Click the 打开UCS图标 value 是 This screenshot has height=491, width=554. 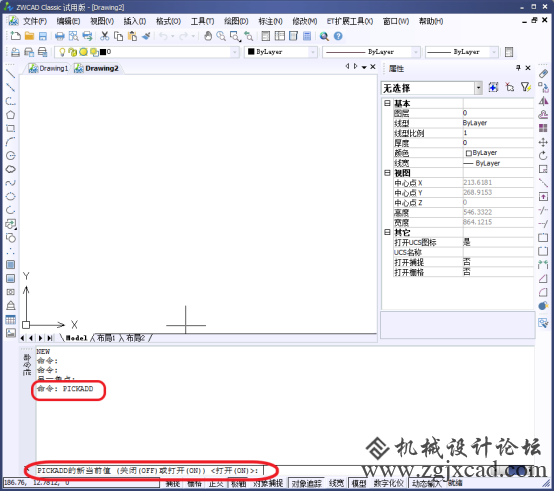coord(498,242)
